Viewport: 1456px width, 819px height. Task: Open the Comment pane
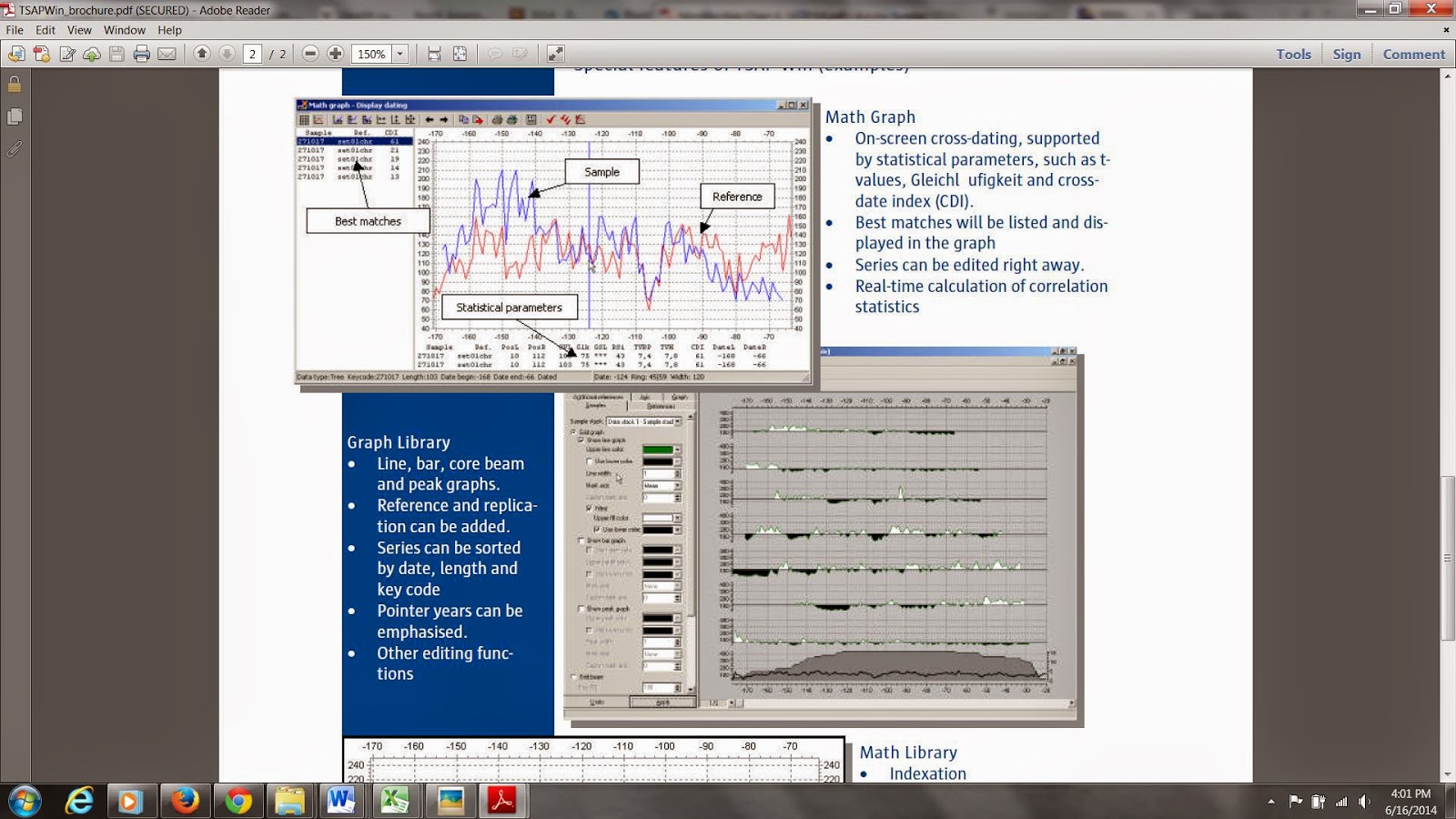1414,55
